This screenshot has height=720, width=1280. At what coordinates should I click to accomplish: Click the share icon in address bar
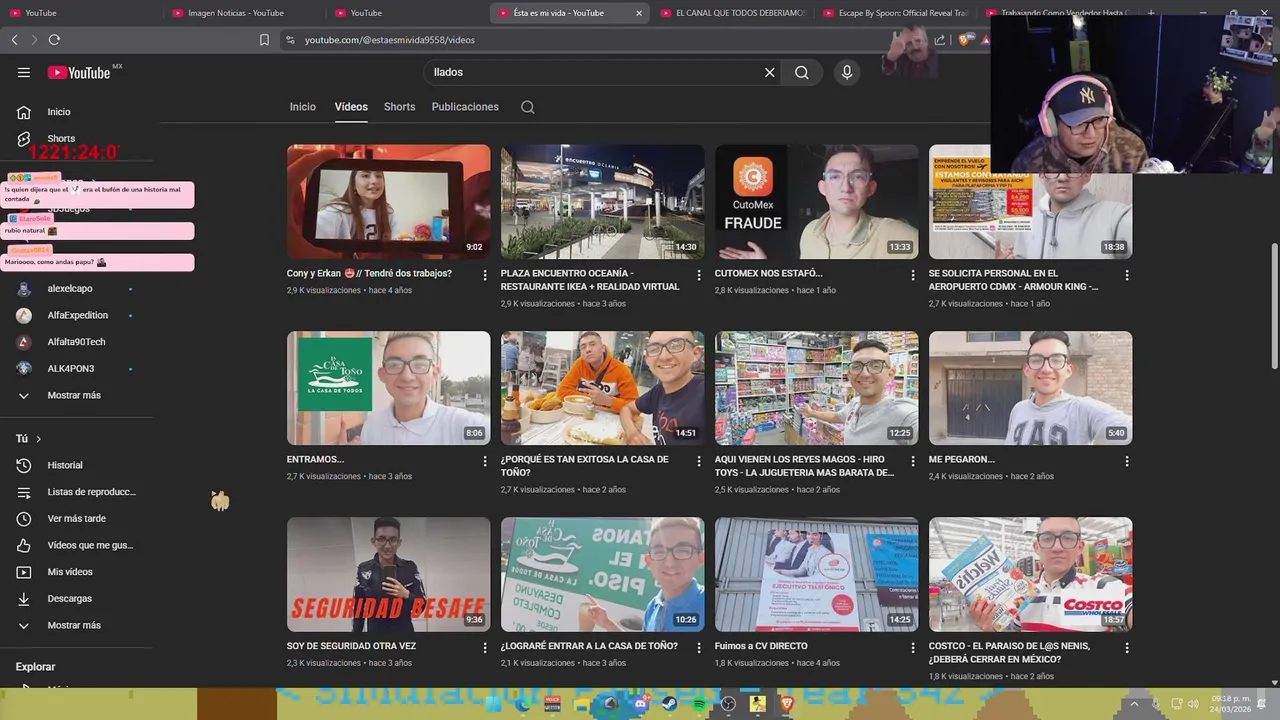[940, 40]
